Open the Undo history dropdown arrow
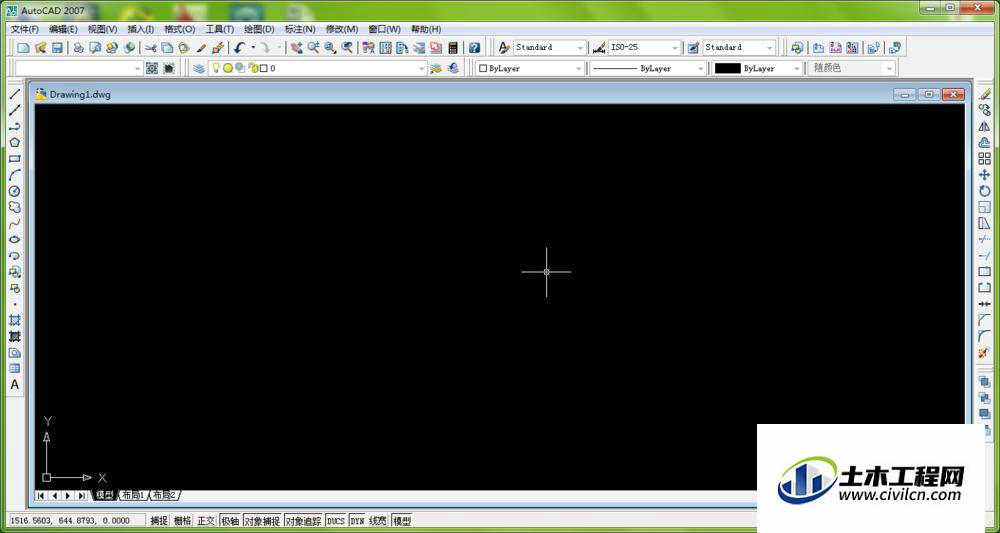 [x=253, y=48]
